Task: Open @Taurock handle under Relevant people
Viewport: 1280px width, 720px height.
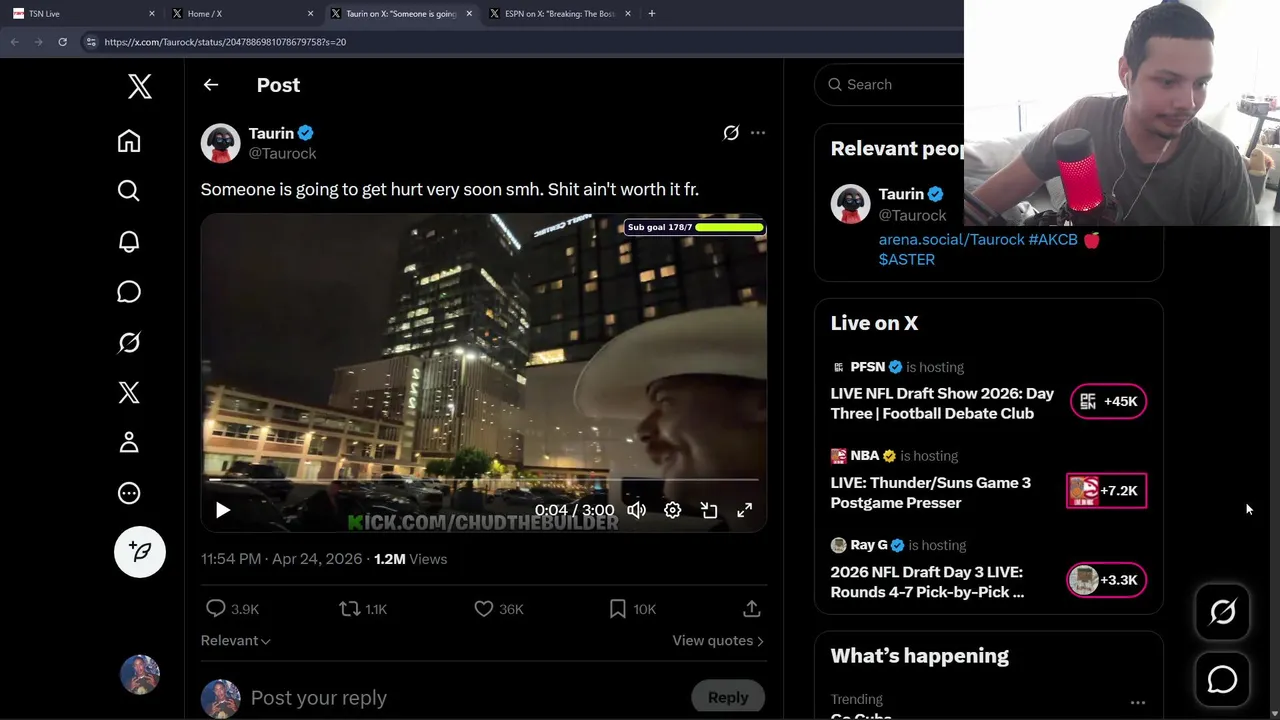Action: [x=912, y=215]
